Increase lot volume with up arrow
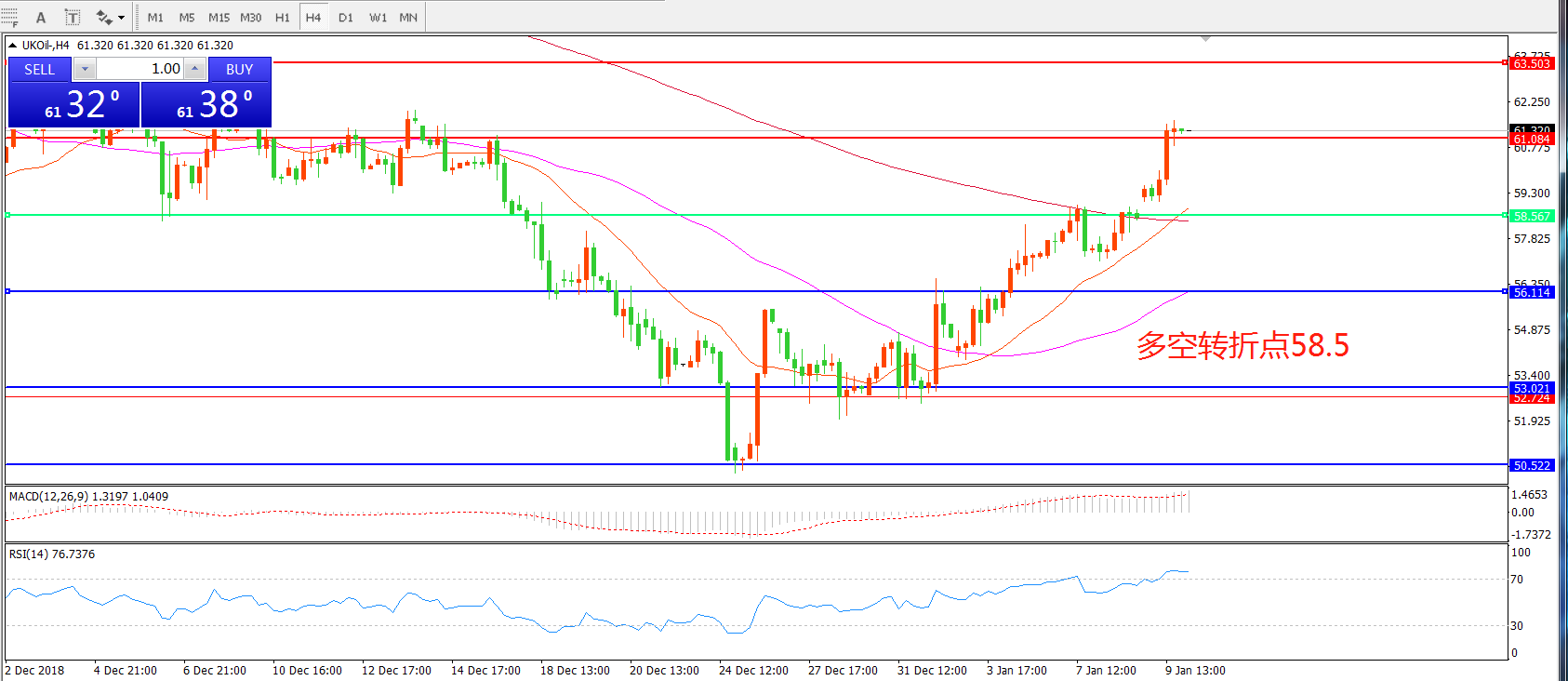The height and width of the screenshot is (681, 1568). tap(194, 69)
